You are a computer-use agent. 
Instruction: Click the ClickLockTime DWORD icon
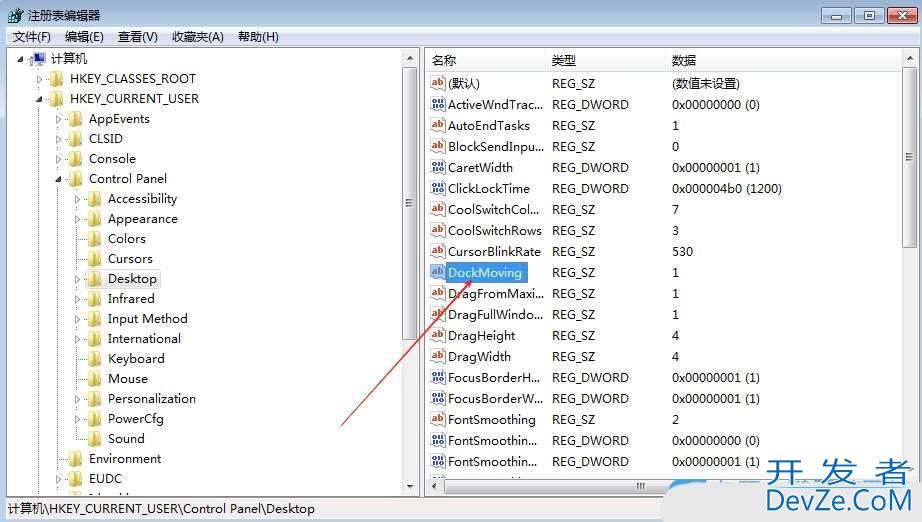tap(438, 188)
